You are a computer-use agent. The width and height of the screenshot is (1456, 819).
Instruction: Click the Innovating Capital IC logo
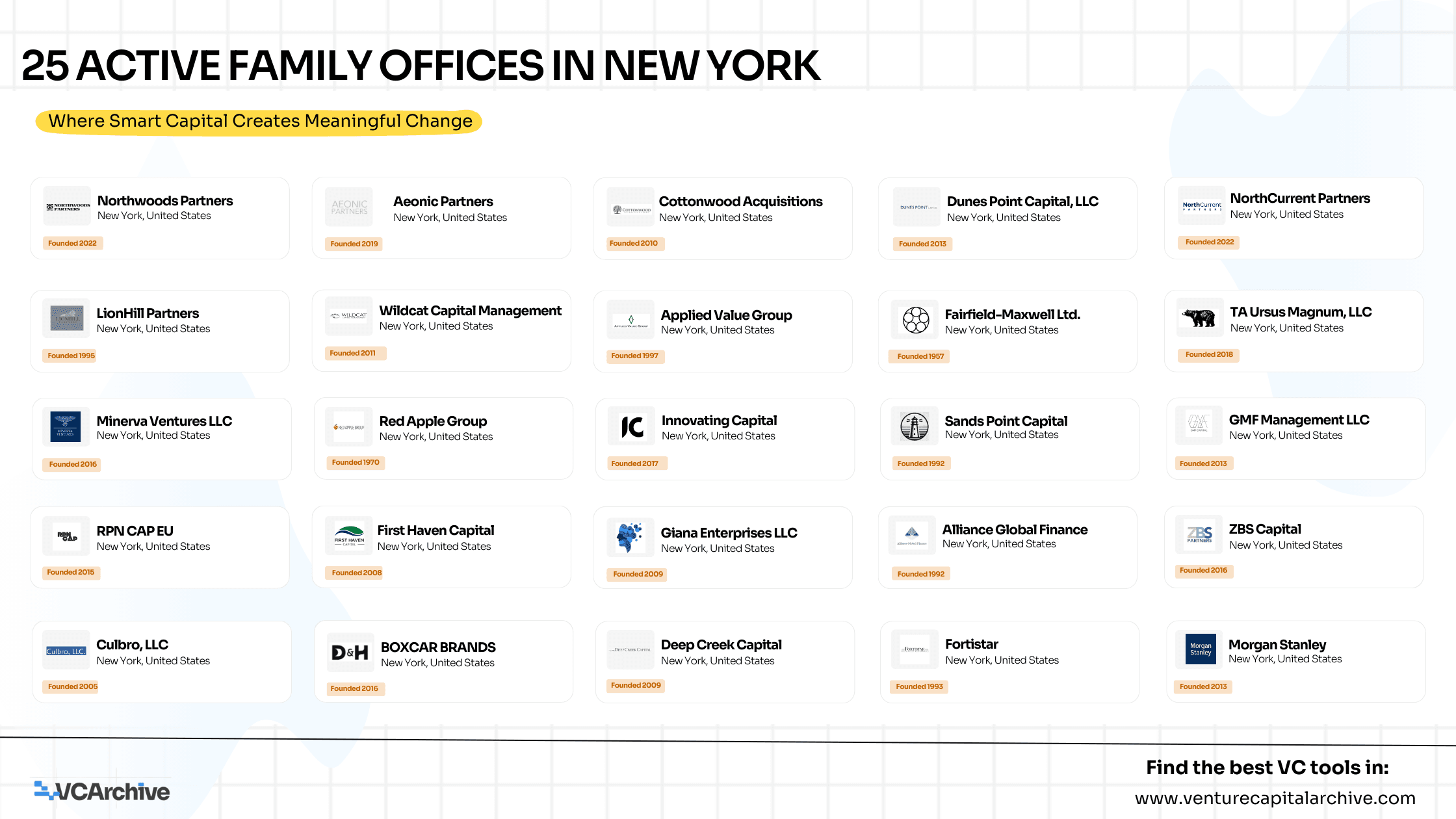click(x=632, y=427)
